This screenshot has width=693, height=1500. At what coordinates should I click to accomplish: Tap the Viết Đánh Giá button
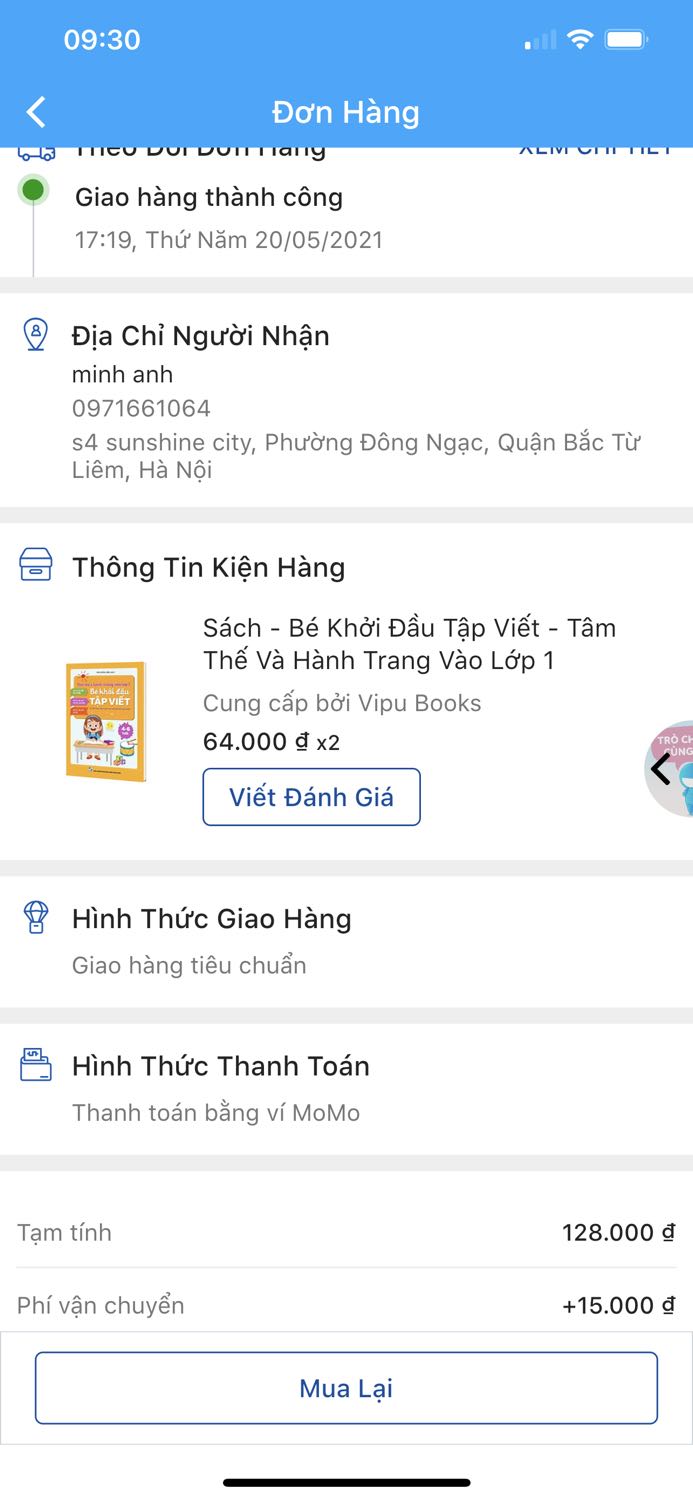(311, 796)
